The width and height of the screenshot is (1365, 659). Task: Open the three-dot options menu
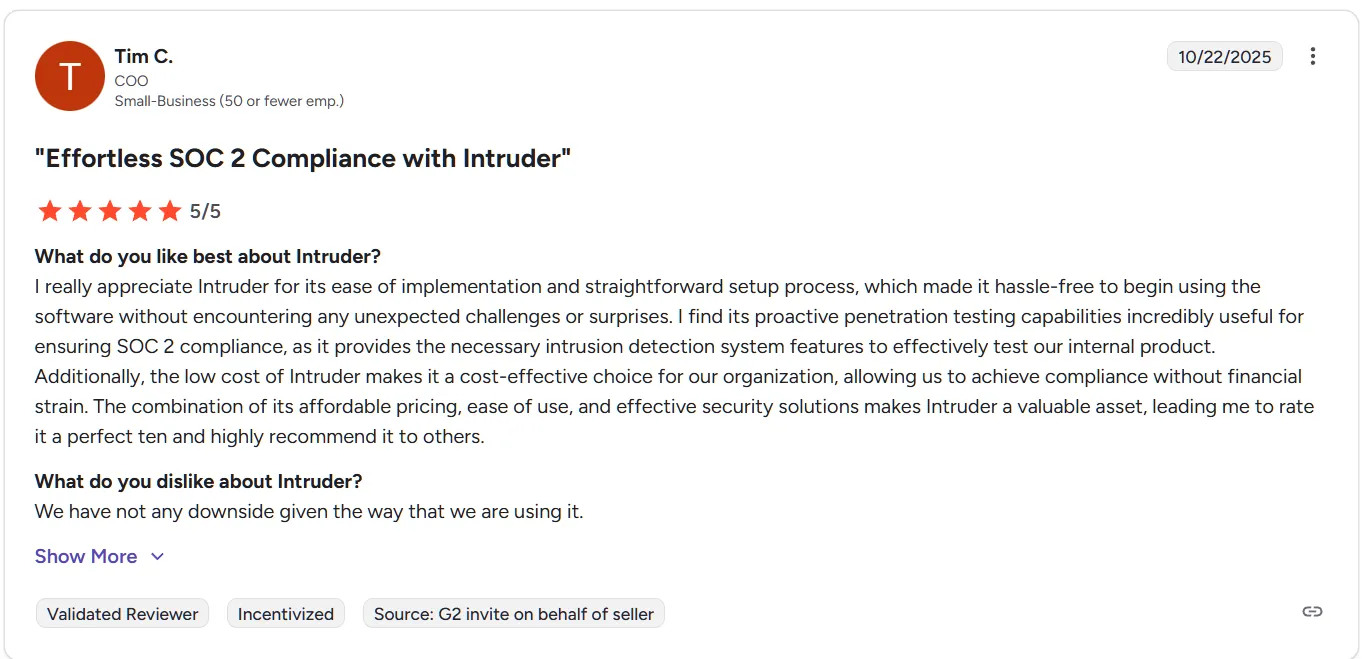(1313, 56)
